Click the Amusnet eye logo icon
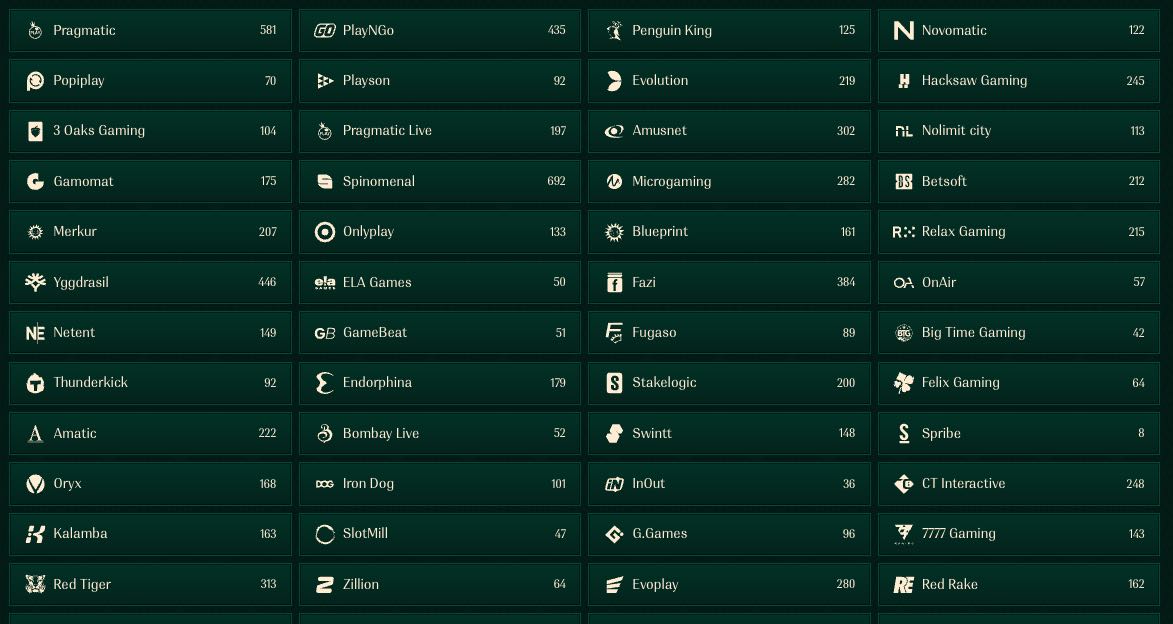The width and height of the screenshot is (1173, 624). tap(614, 131)
